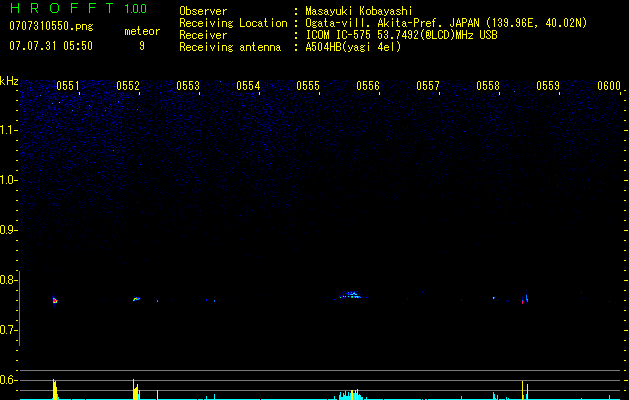The width and height of the screenshot is (629, 400).
Task: Click the 1.1 kHz axis label
Action: [8, 130]
